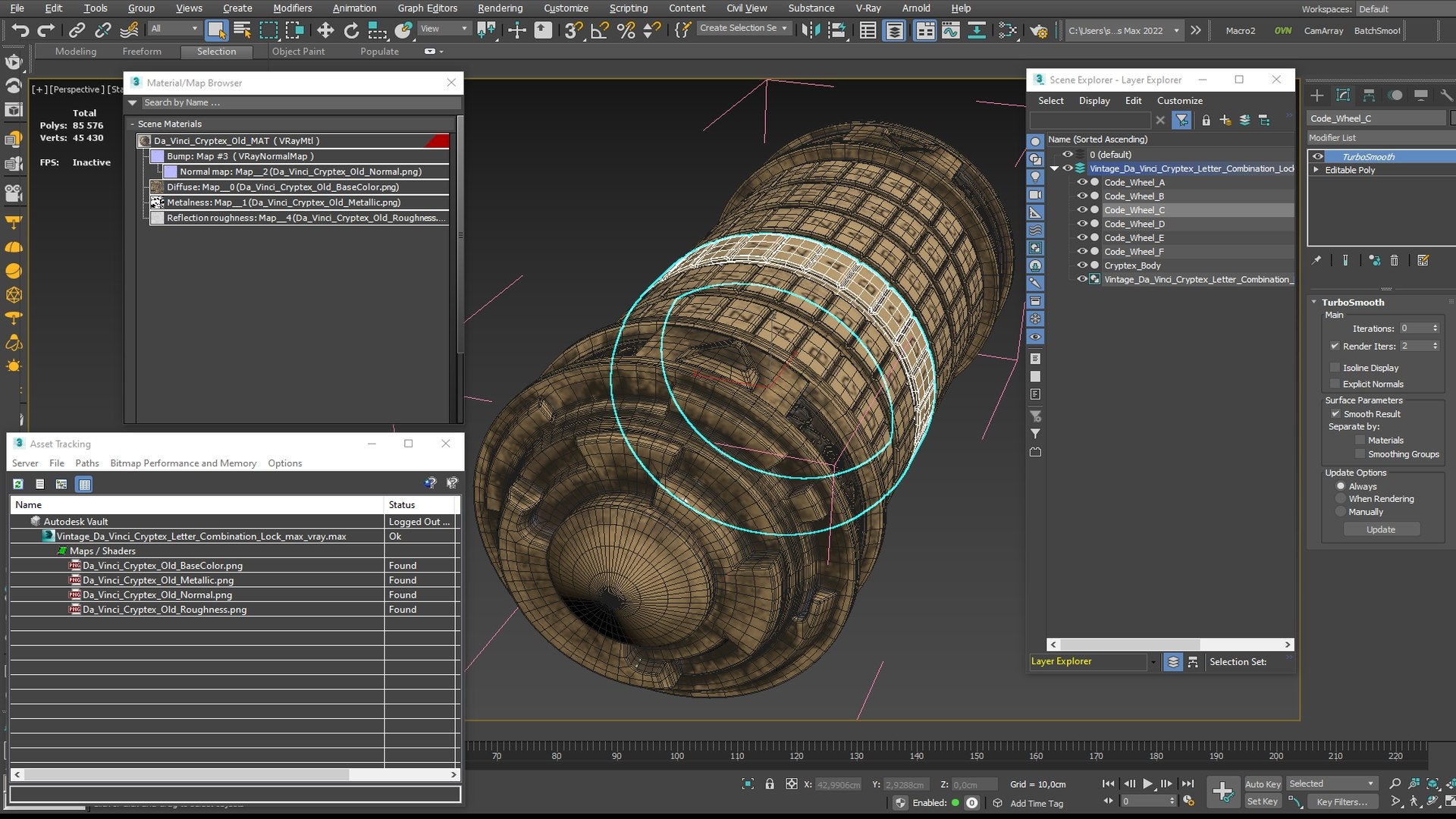
Task: Click the Zoom magnifier viewport control
Action: click(x=1395, y=784)
